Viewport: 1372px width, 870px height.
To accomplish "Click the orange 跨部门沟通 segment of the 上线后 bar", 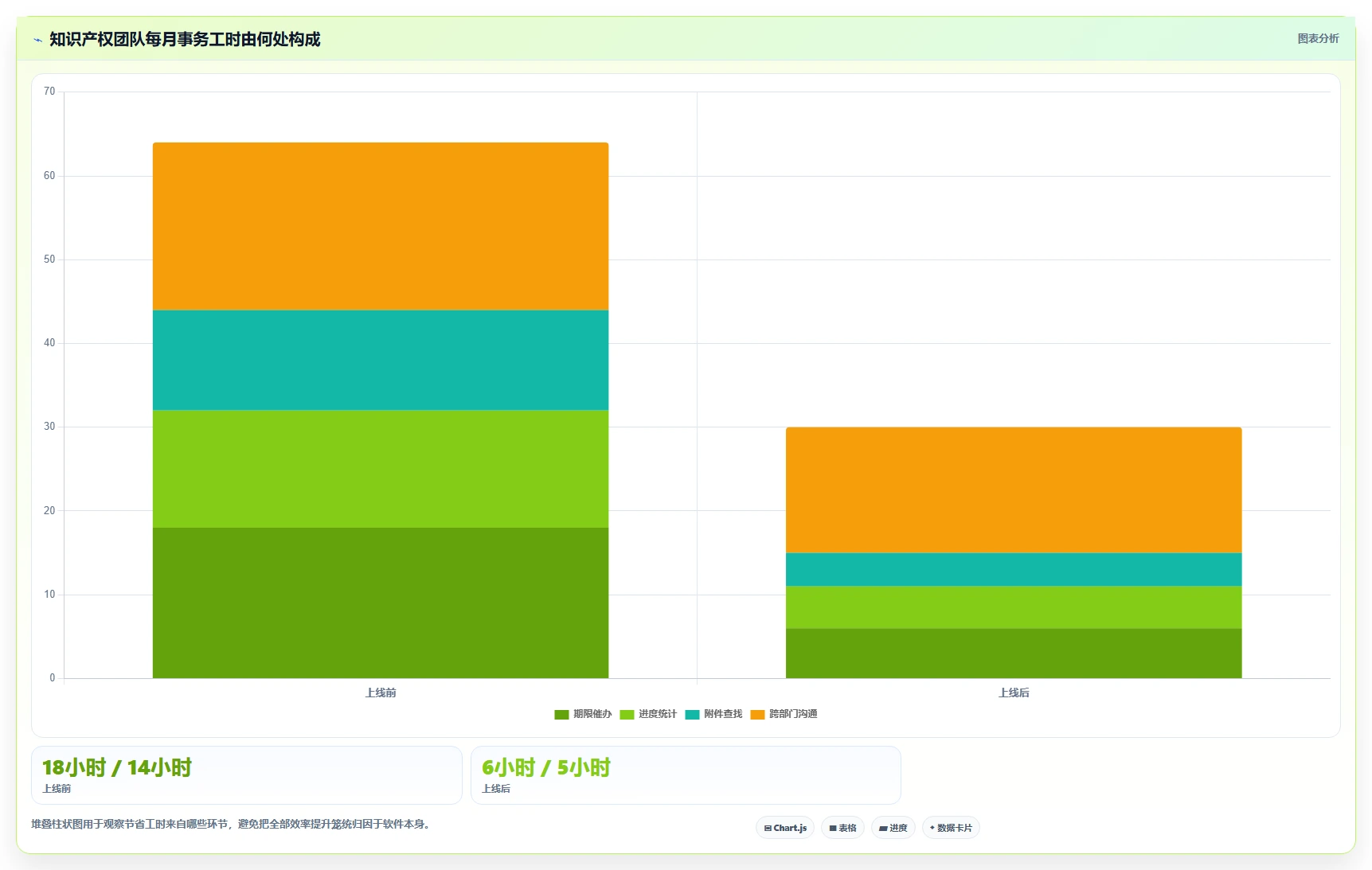I will point(1014,490).
